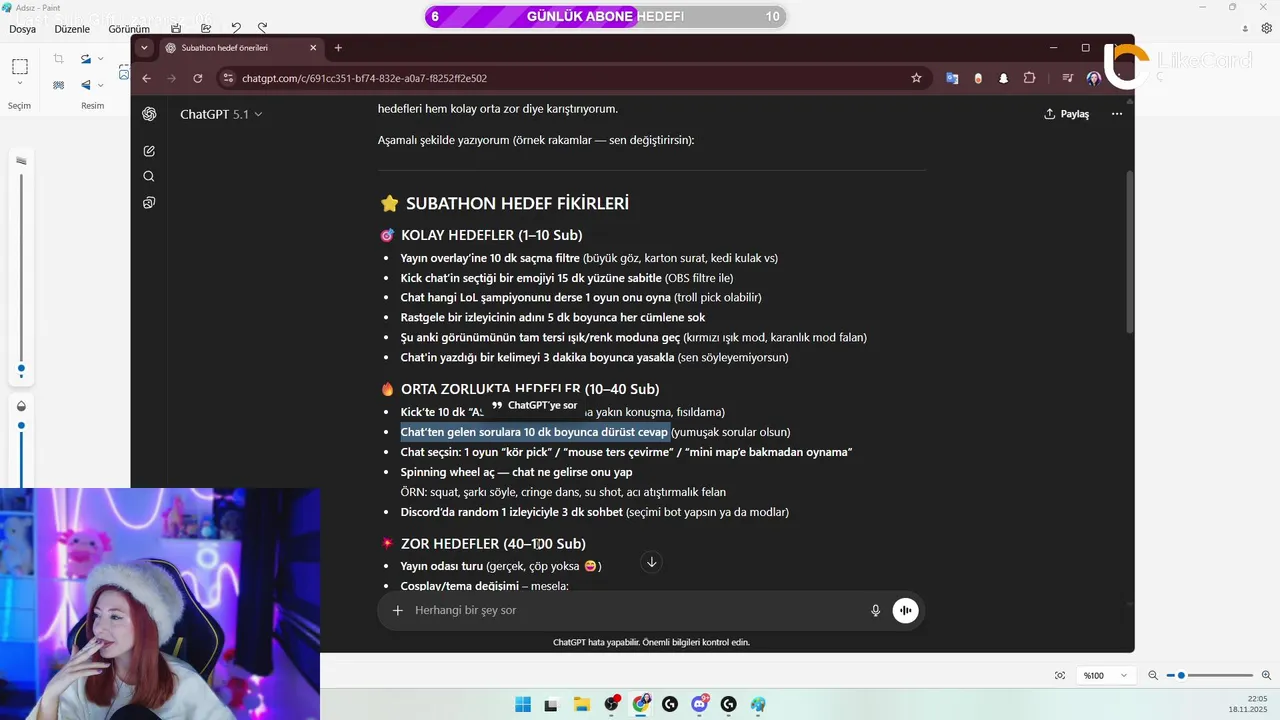Open the ChatGPT logo sidebar toggle

click(x=149, y=114)
